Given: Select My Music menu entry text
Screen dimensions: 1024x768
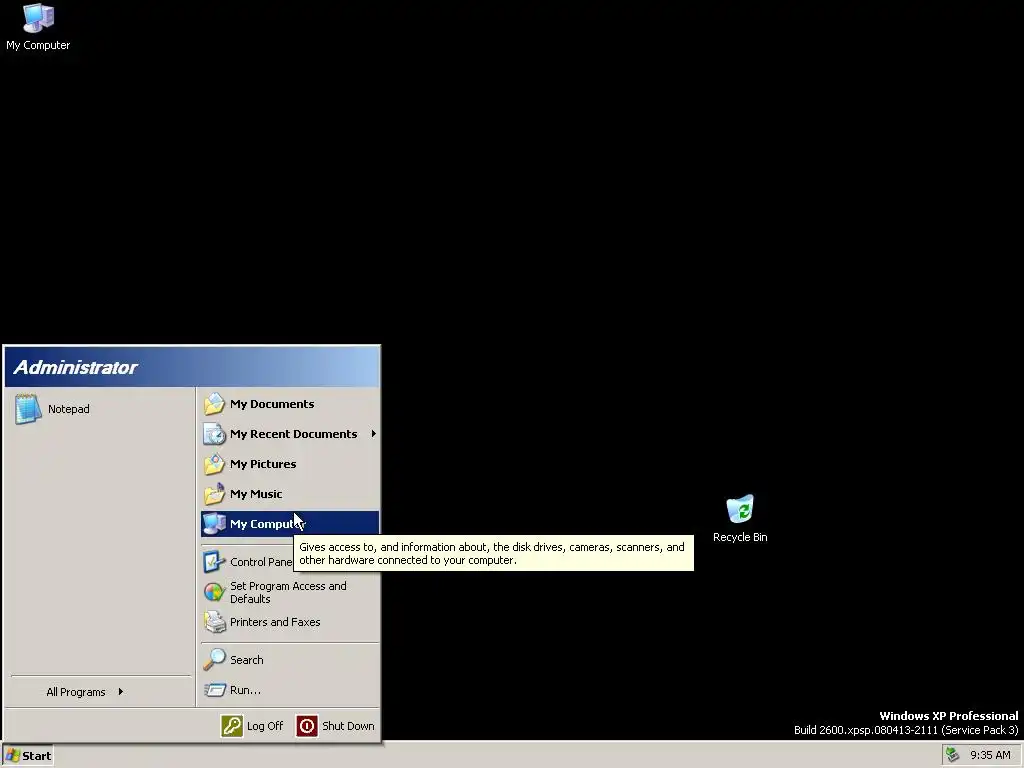Looking at the screenshot, I should pos(256,494).
